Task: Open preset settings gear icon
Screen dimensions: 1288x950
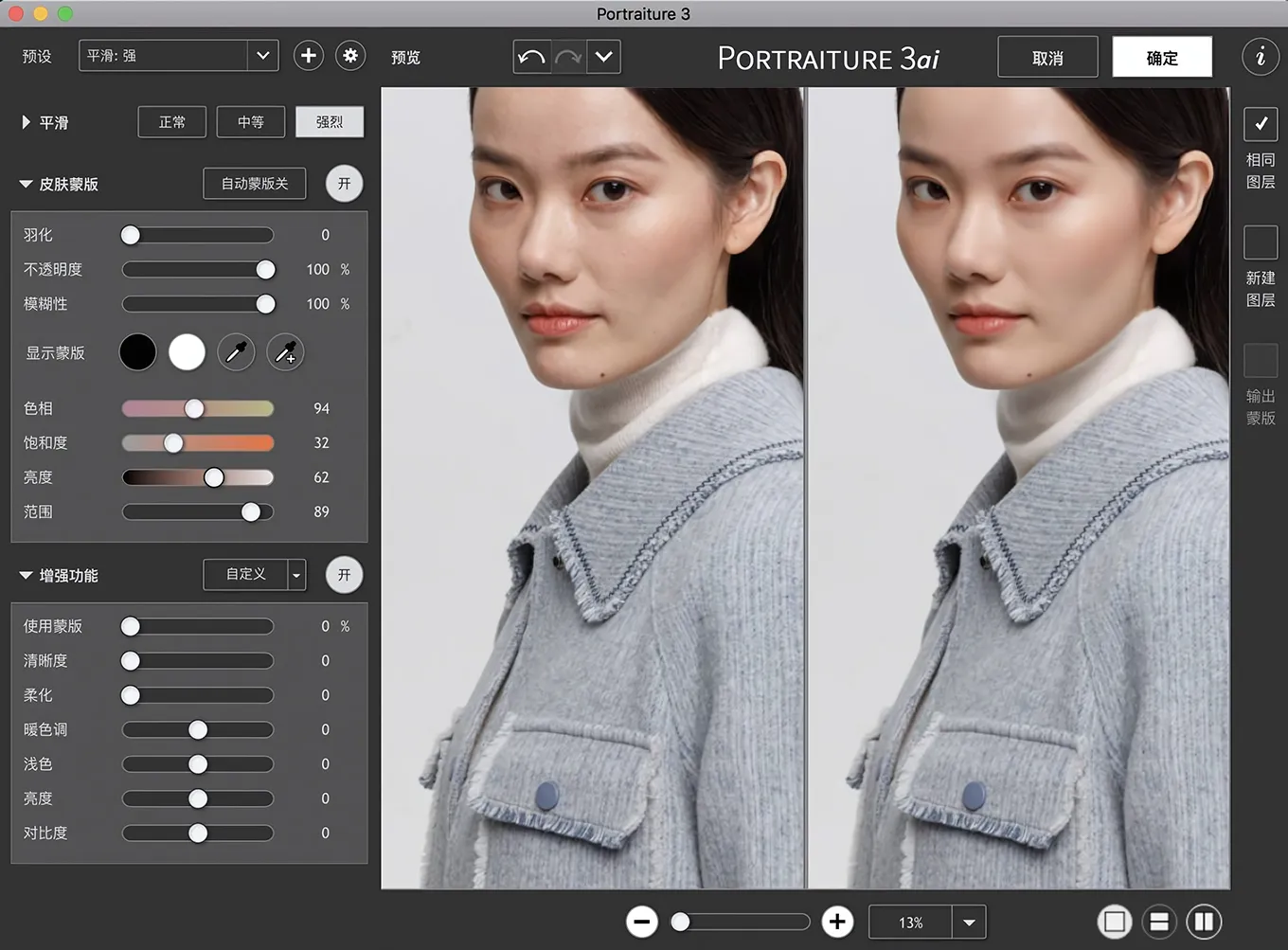Action: click(x=350, y=56)
